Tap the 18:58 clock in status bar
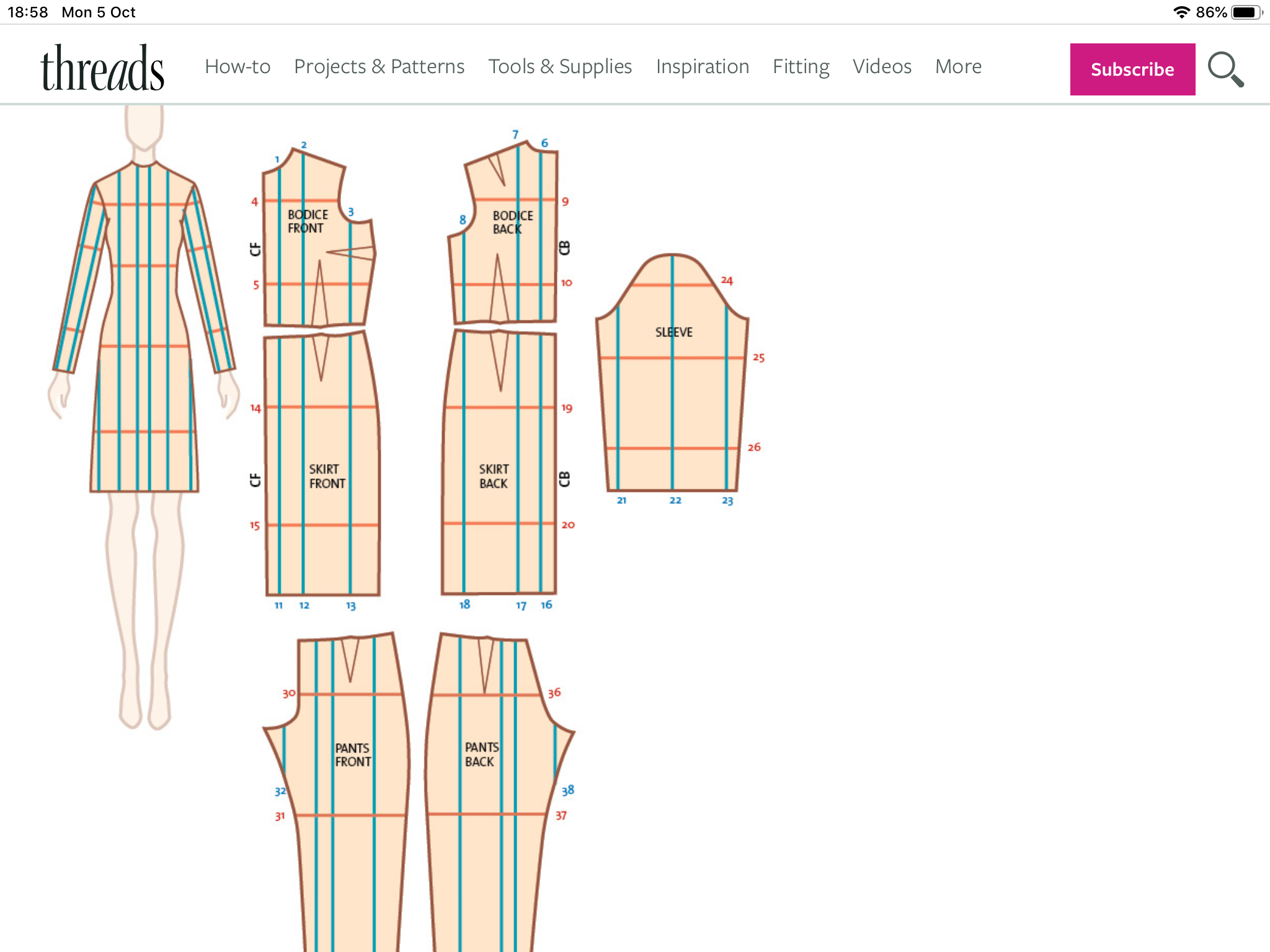 coord(28,11)
